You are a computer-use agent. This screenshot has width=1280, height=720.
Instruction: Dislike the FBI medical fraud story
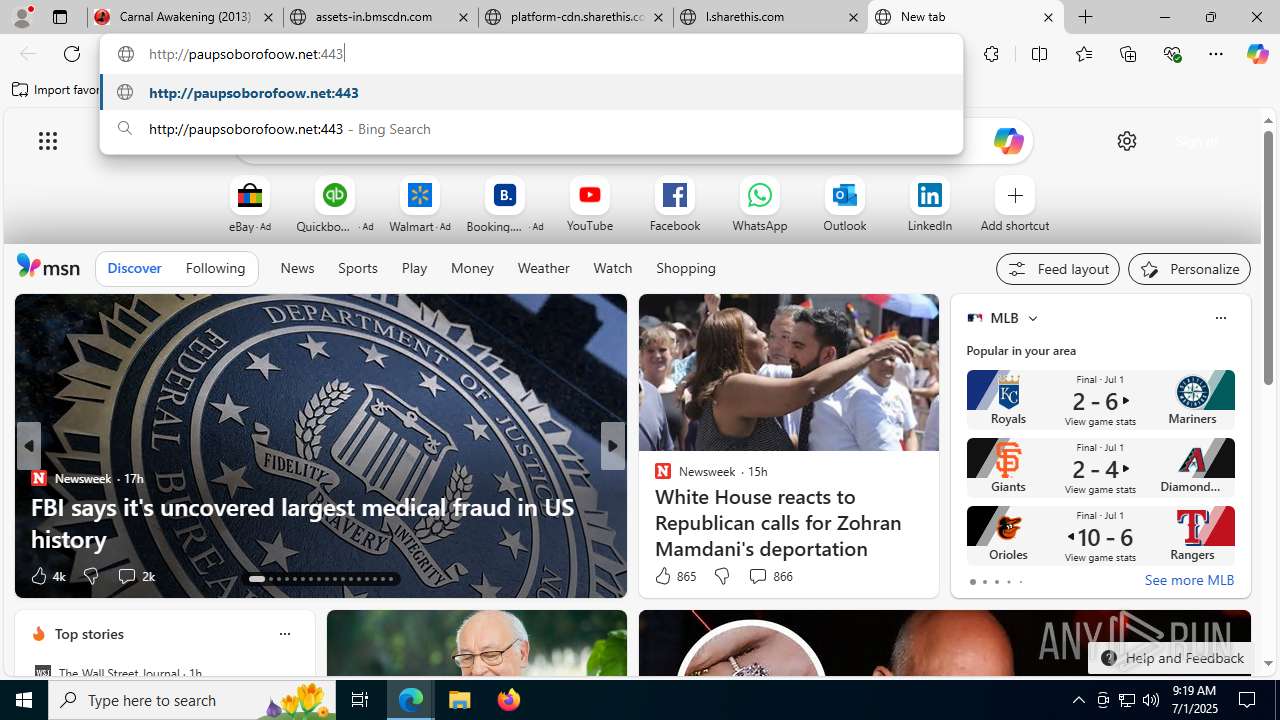91,576
